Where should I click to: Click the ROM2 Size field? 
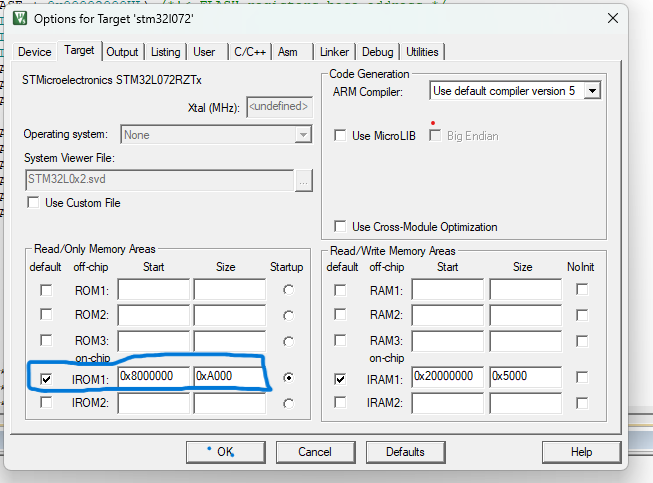pyautogui.click(x=230, y=315)
